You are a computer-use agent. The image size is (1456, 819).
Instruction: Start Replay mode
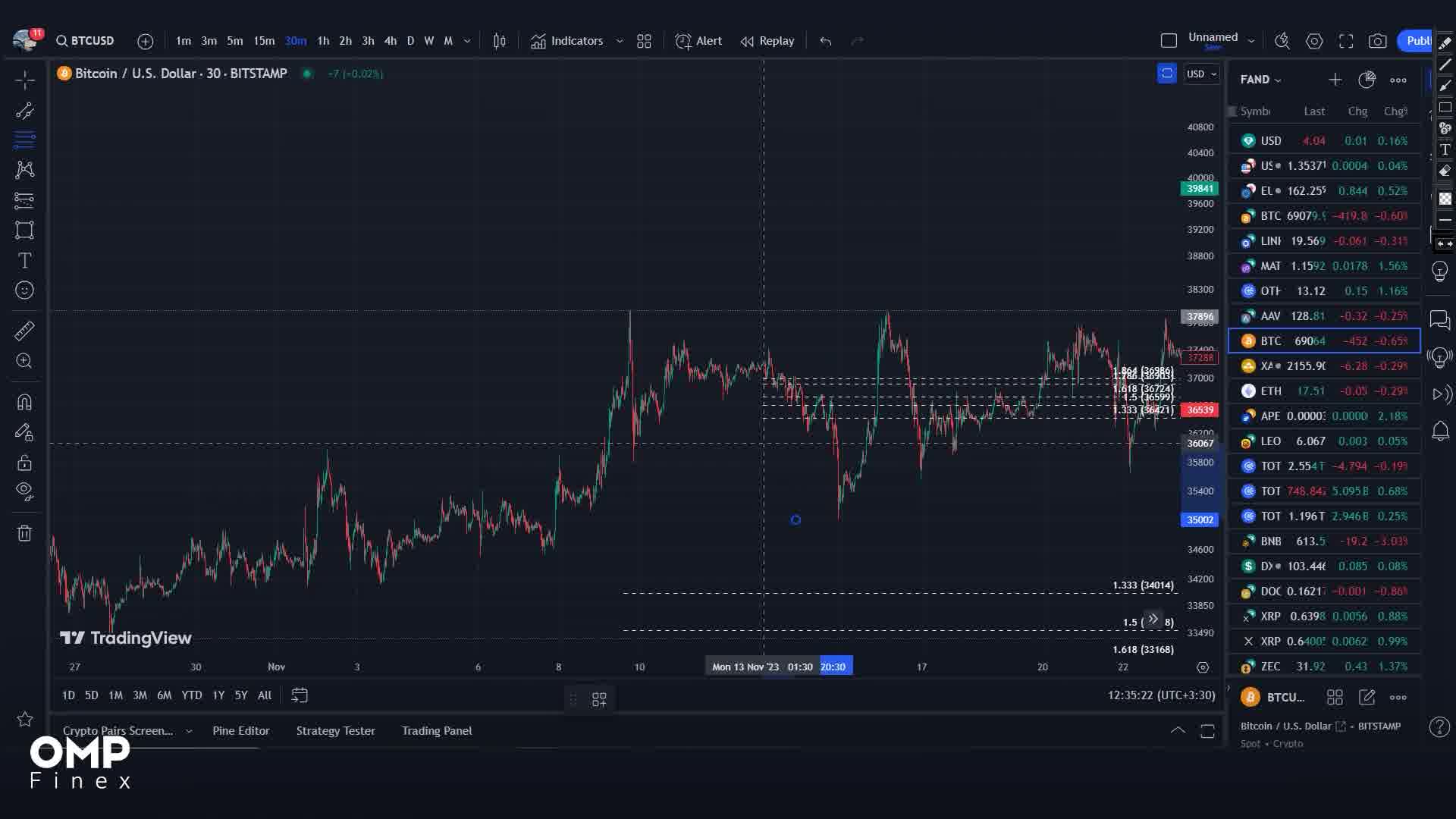pyautogui.click(x=767, y=41)
